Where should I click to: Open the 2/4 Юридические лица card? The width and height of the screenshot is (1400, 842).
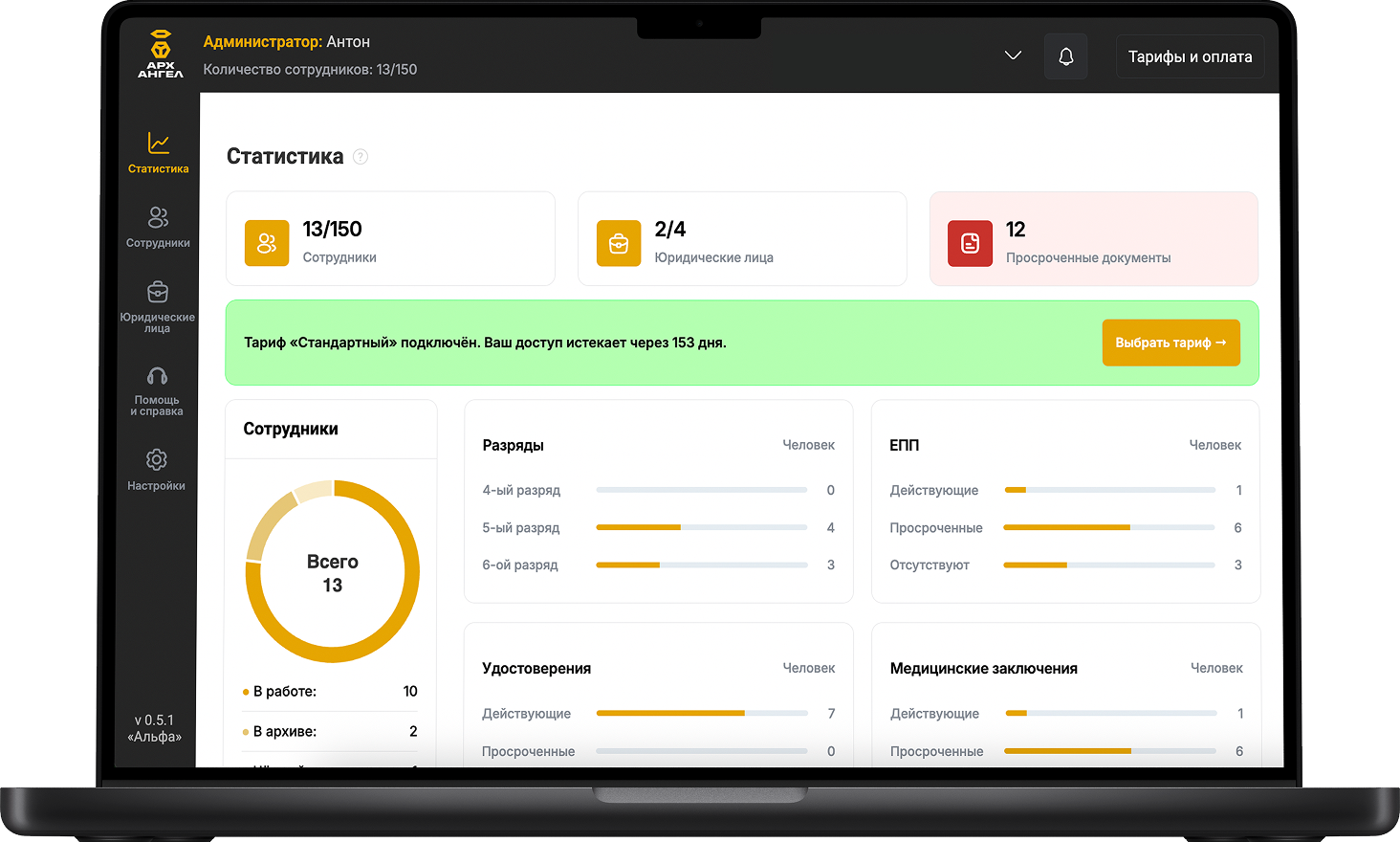pyautogui.click(x=742, y=238)
